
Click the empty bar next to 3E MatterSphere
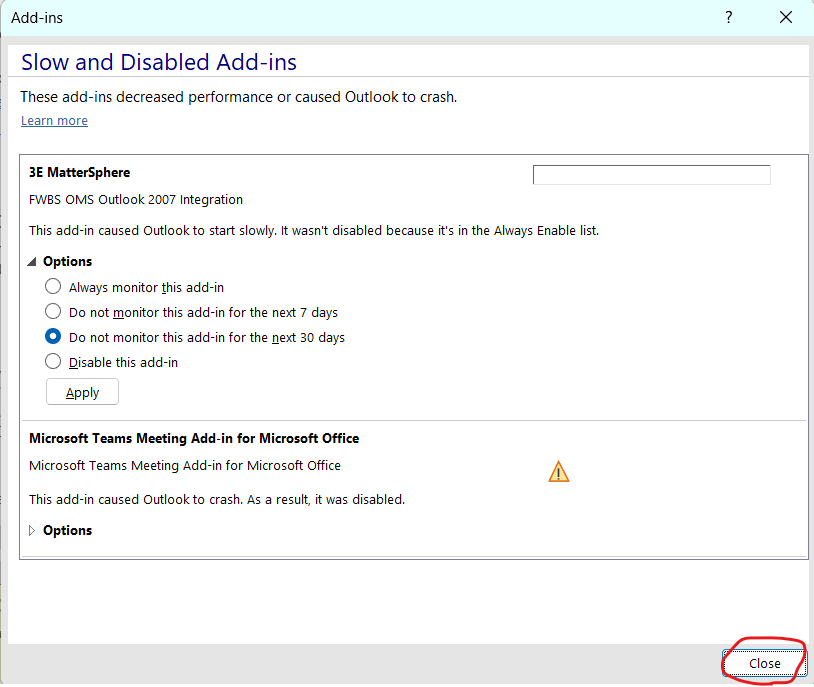pos(652,174)
